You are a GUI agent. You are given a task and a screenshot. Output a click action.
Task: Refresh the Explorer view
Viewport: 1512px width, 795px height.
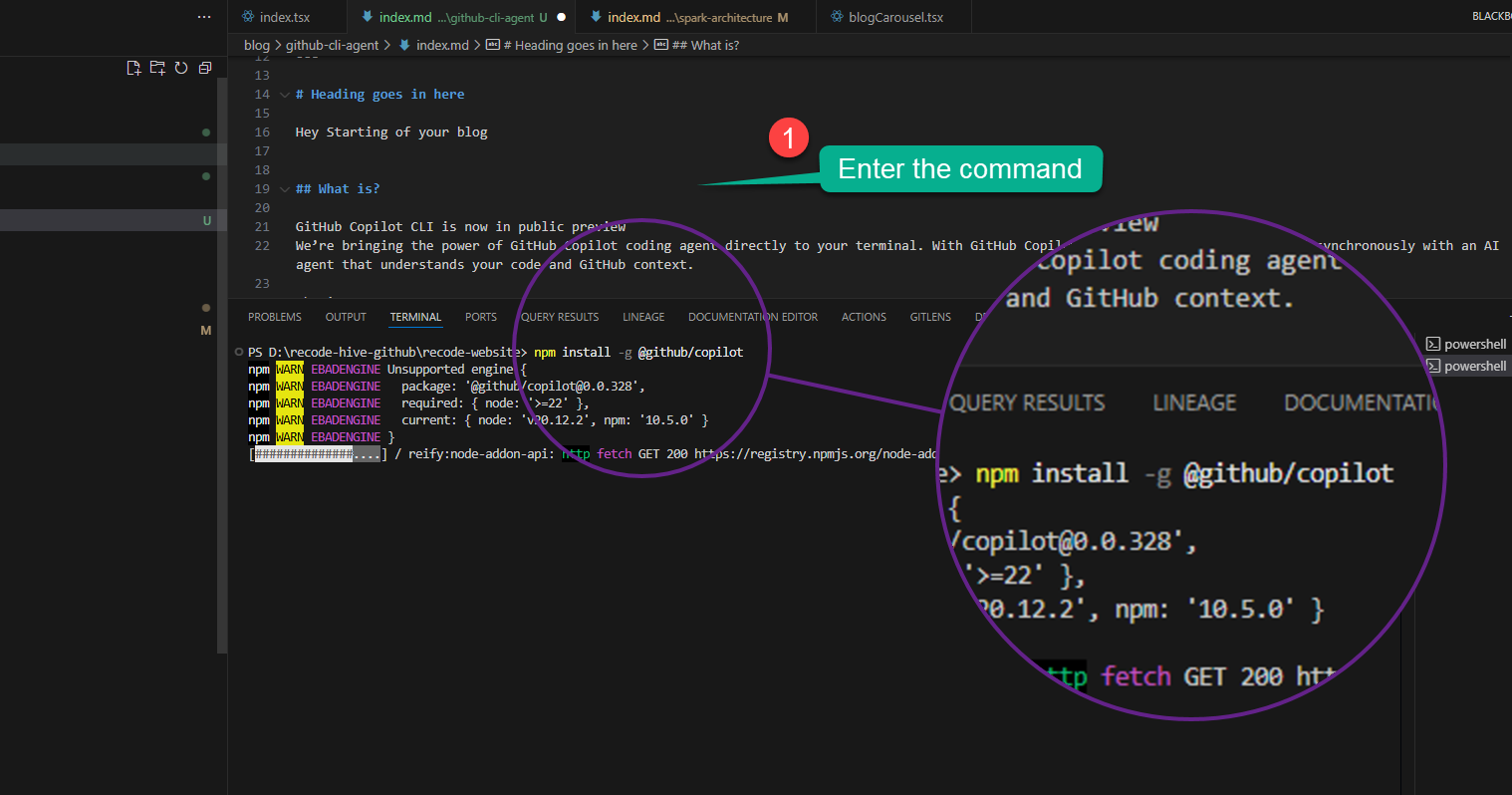[x=180, y=67]
